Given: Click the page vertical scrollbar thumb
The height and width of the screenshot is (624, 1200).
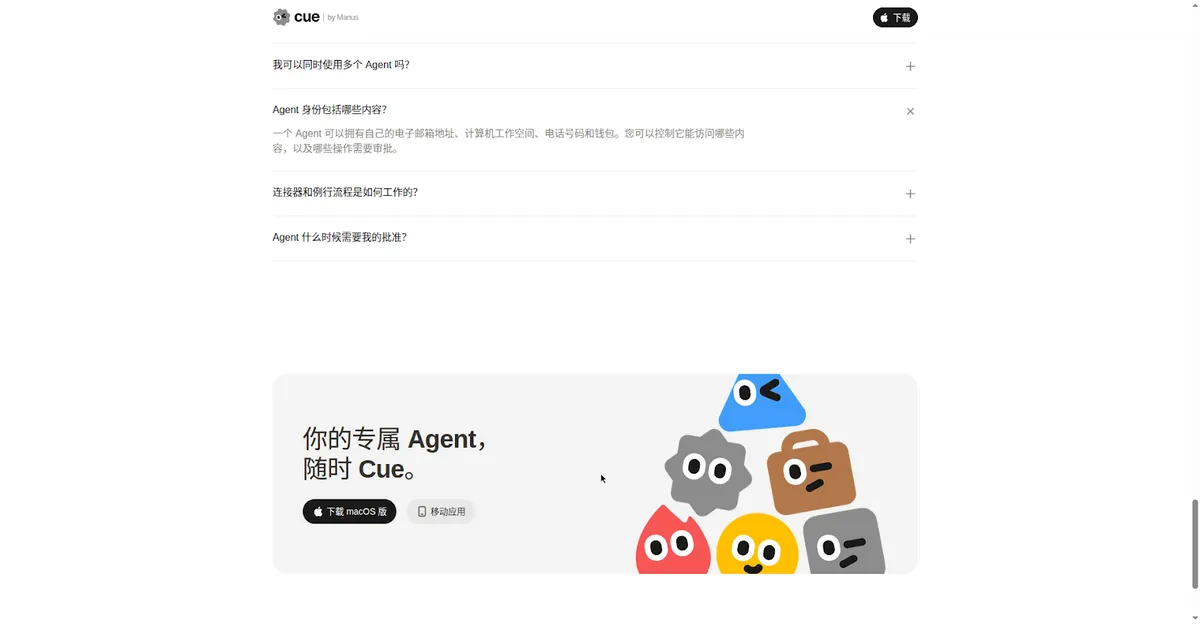Looking at the screenshot, I should (x=1194, y=543).
